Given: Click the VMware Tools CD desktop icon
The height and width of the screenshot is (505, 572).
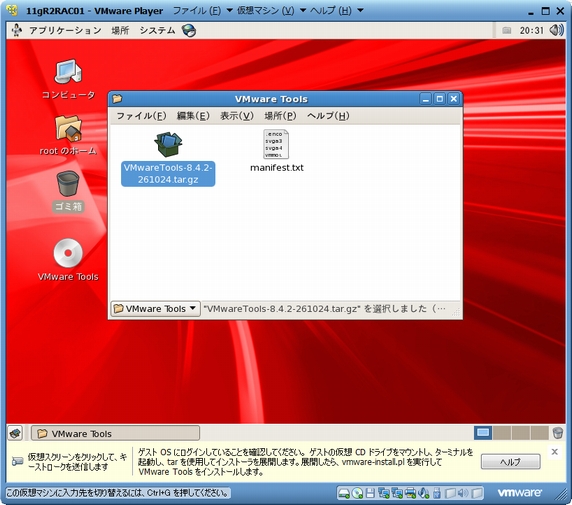Looking at the screenshot, I should 68,253.
